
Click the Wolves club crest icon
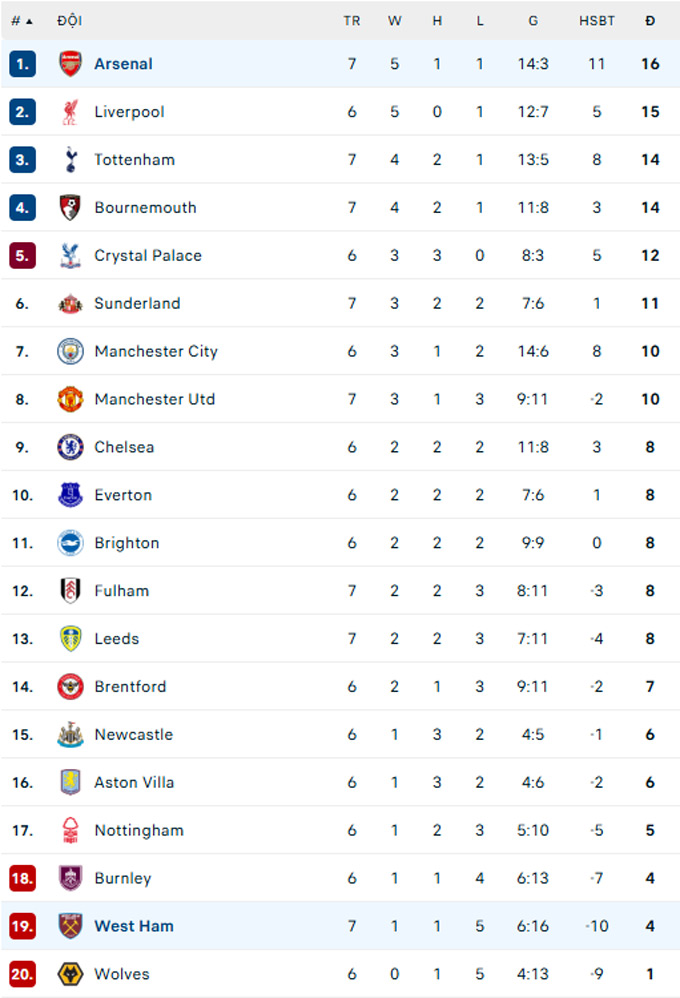[71, 974]
